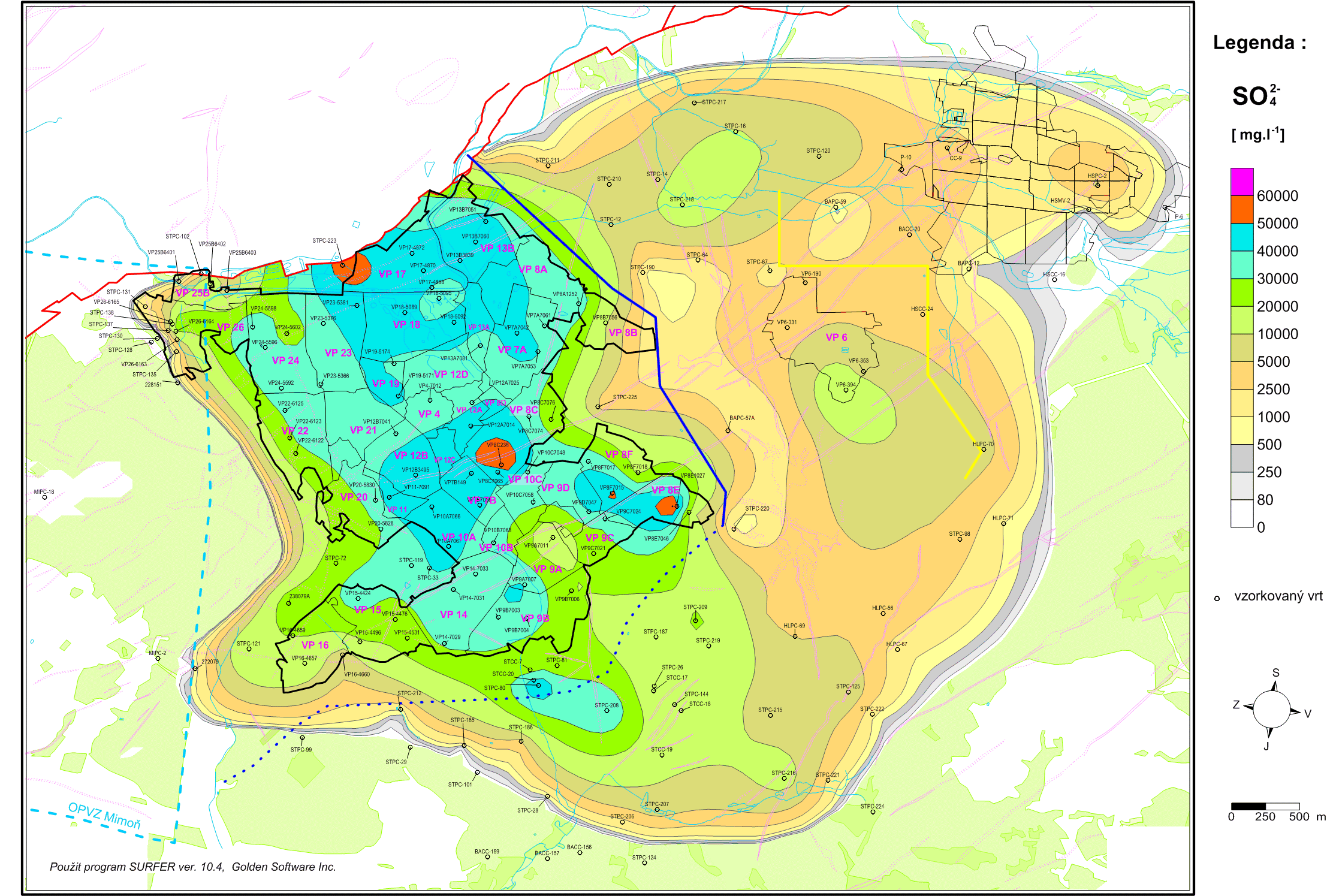Screen dimensions: 1327x896
Task: Click the STPC-225 borehole marker
Action: 598,407
